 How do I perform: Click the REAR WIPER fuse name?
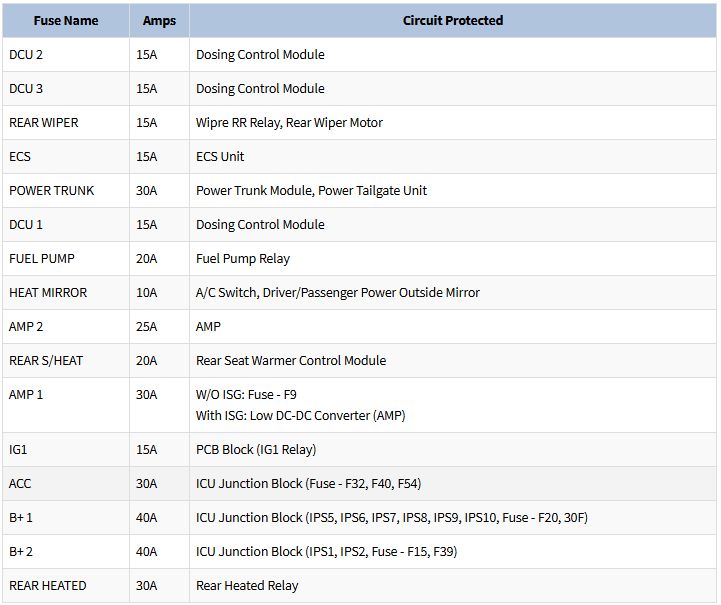[44, 123]
